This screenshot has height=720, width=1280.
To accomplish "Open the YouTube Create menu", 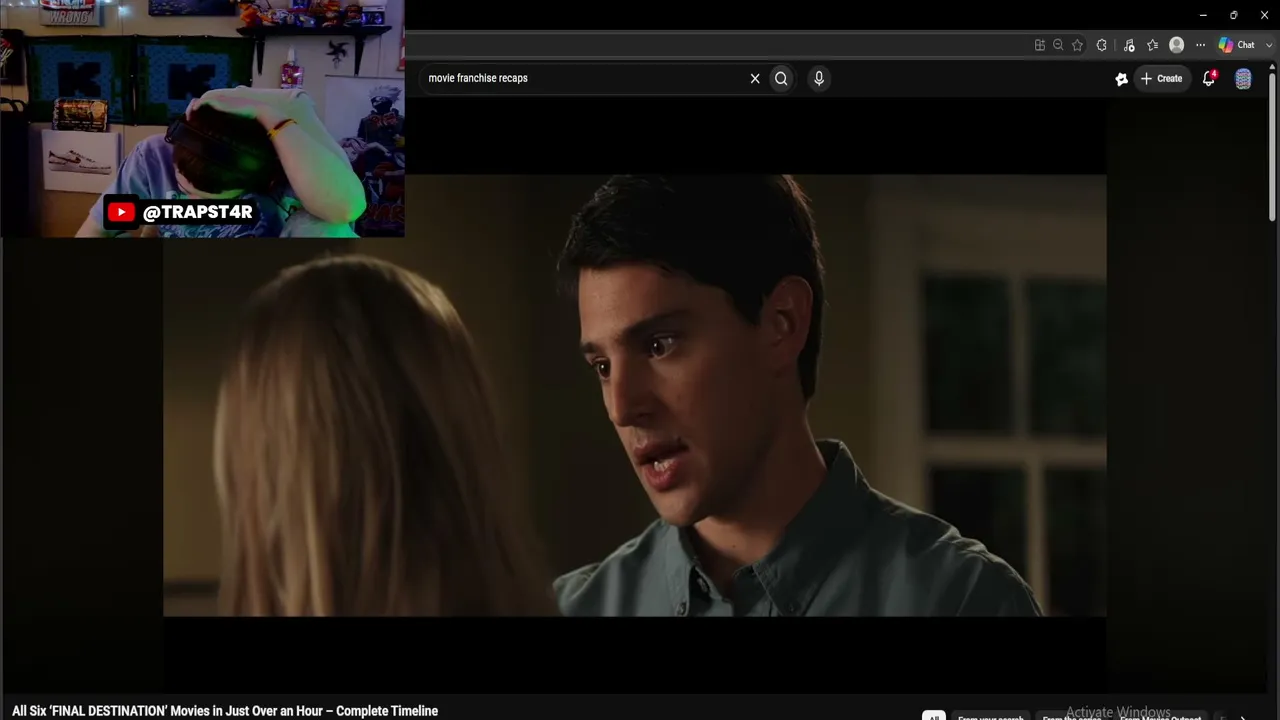I will click(x=1162, y=78).
